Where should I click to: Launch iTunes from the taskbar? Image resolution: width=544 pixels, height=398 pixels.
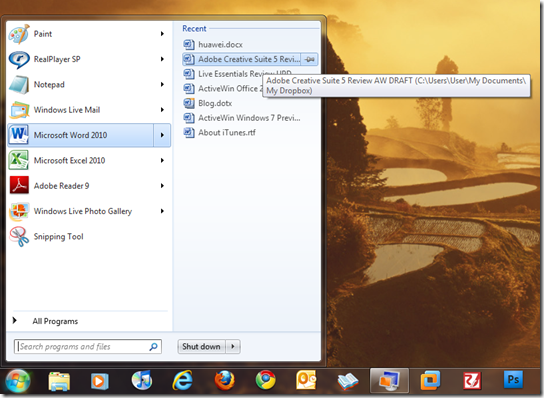tap(142, 380)
